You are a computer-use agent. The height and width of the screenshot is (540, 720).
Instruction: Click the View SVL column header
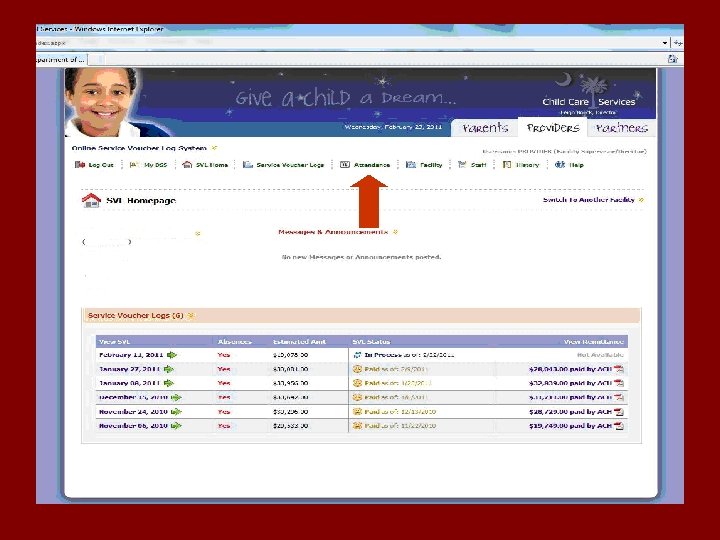(x=114, y=342)
